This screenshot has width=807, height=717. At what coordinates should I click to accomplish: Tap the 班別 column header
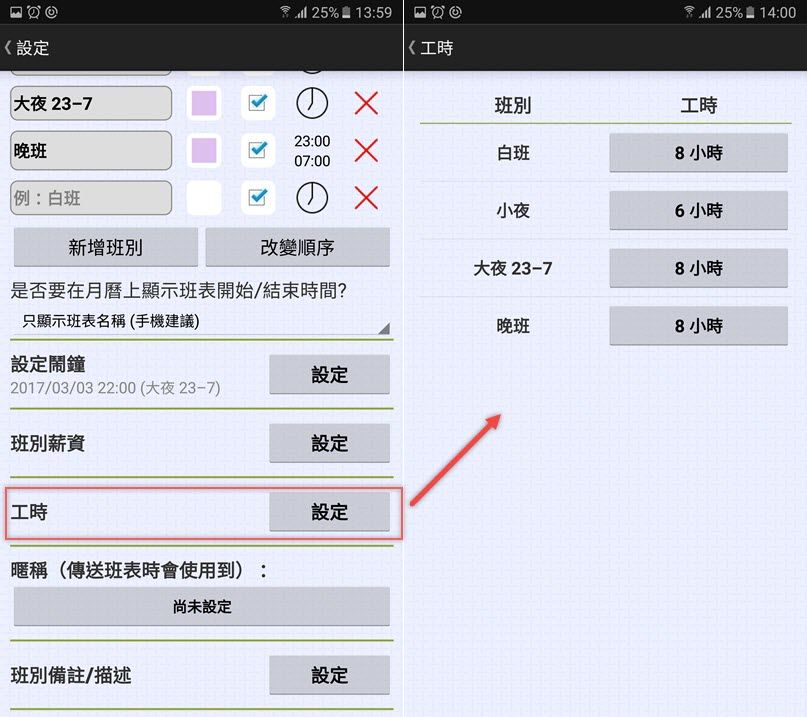[x=513, y=106]
